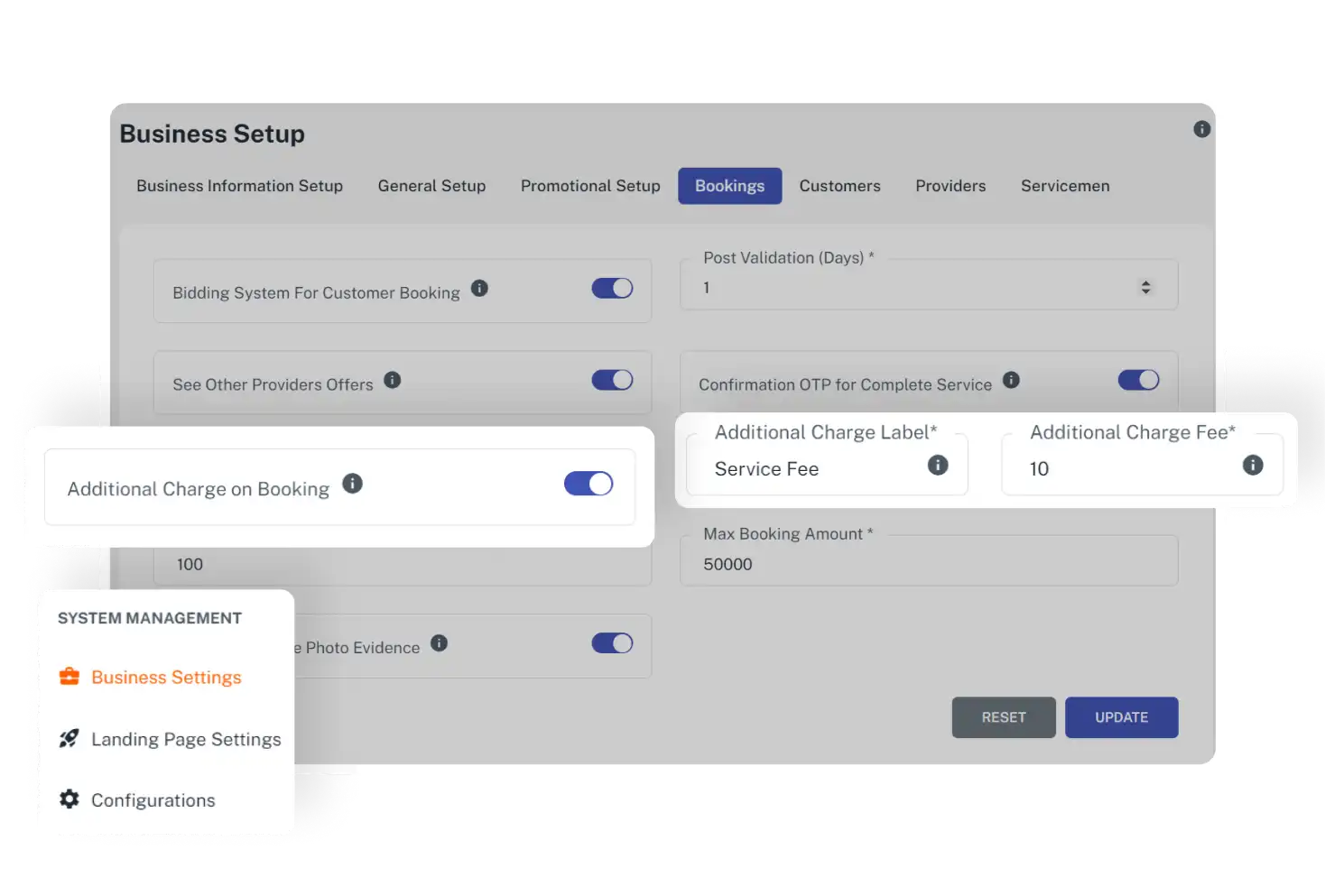This screenshot has width=1325, height=896.
Task: Click info icon beside Photo Evidence
Action: (439, 642)
